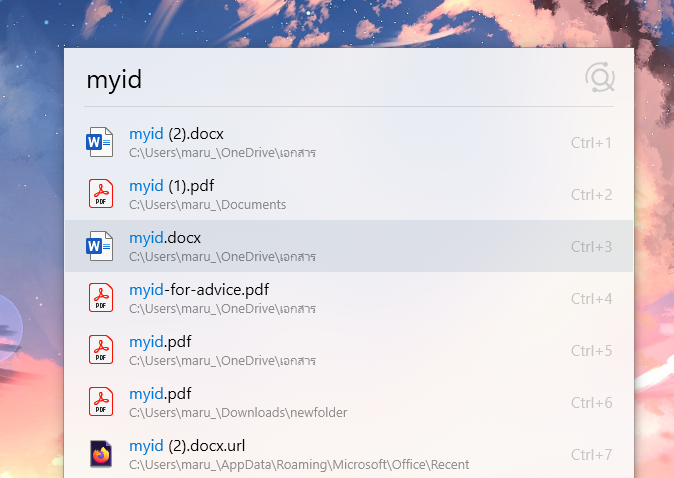Screen dimensions: 674x478
Task: Click the Ctrl+6 shortcut label
Action: (x=591, y=403)
